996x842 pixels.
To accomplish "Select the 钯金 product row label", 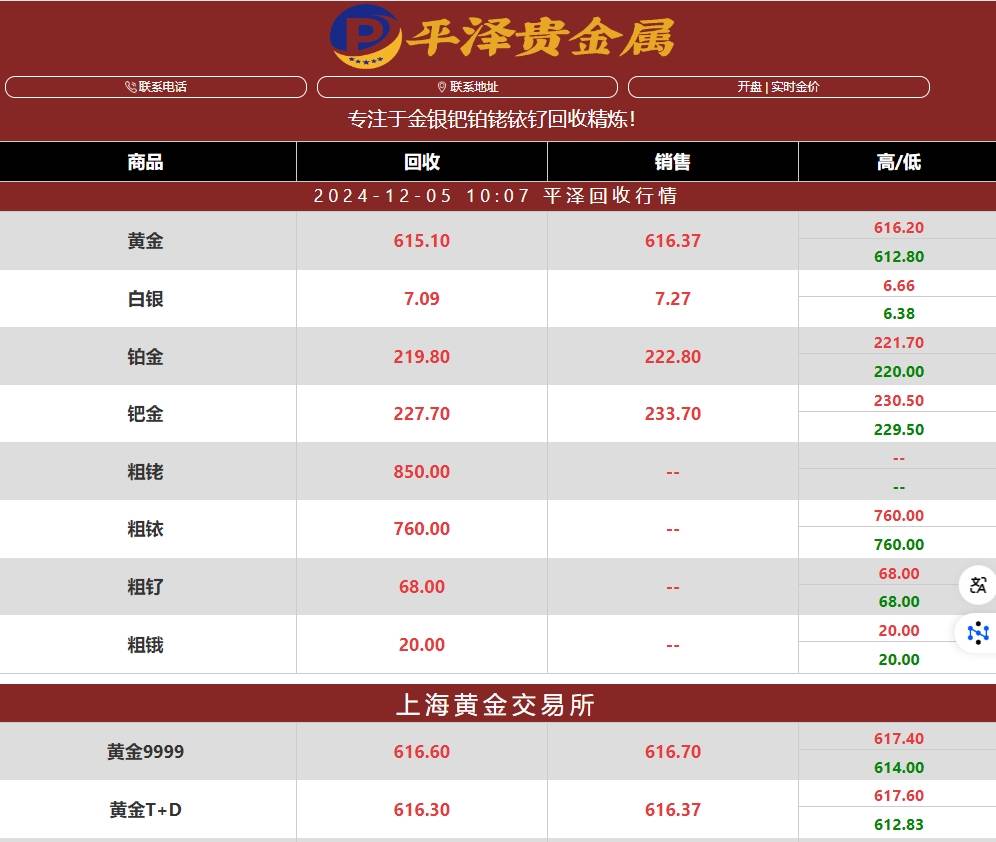I will pyautogui.click(x=145, y=413).
